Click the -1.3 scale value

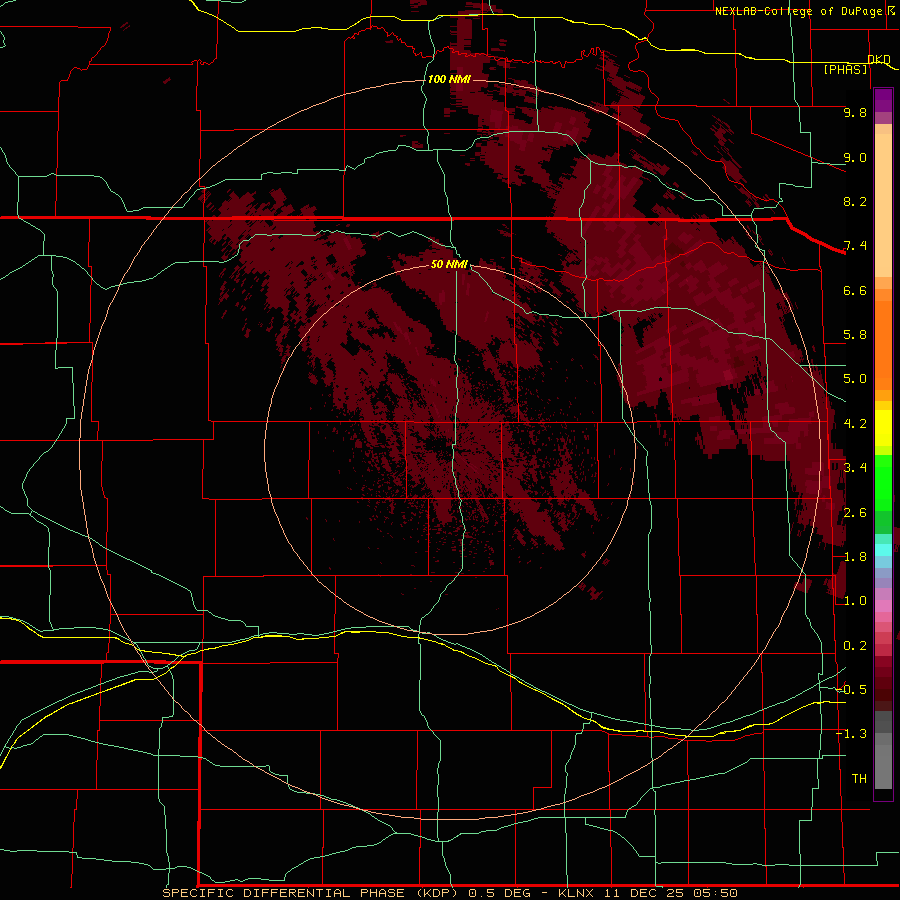tap(851, 734)
